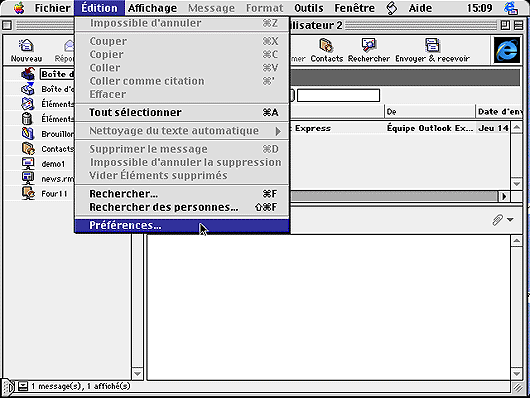Click the preview pane scroll down arrow
Screen dimensions: 530x398
pos(516,374)
